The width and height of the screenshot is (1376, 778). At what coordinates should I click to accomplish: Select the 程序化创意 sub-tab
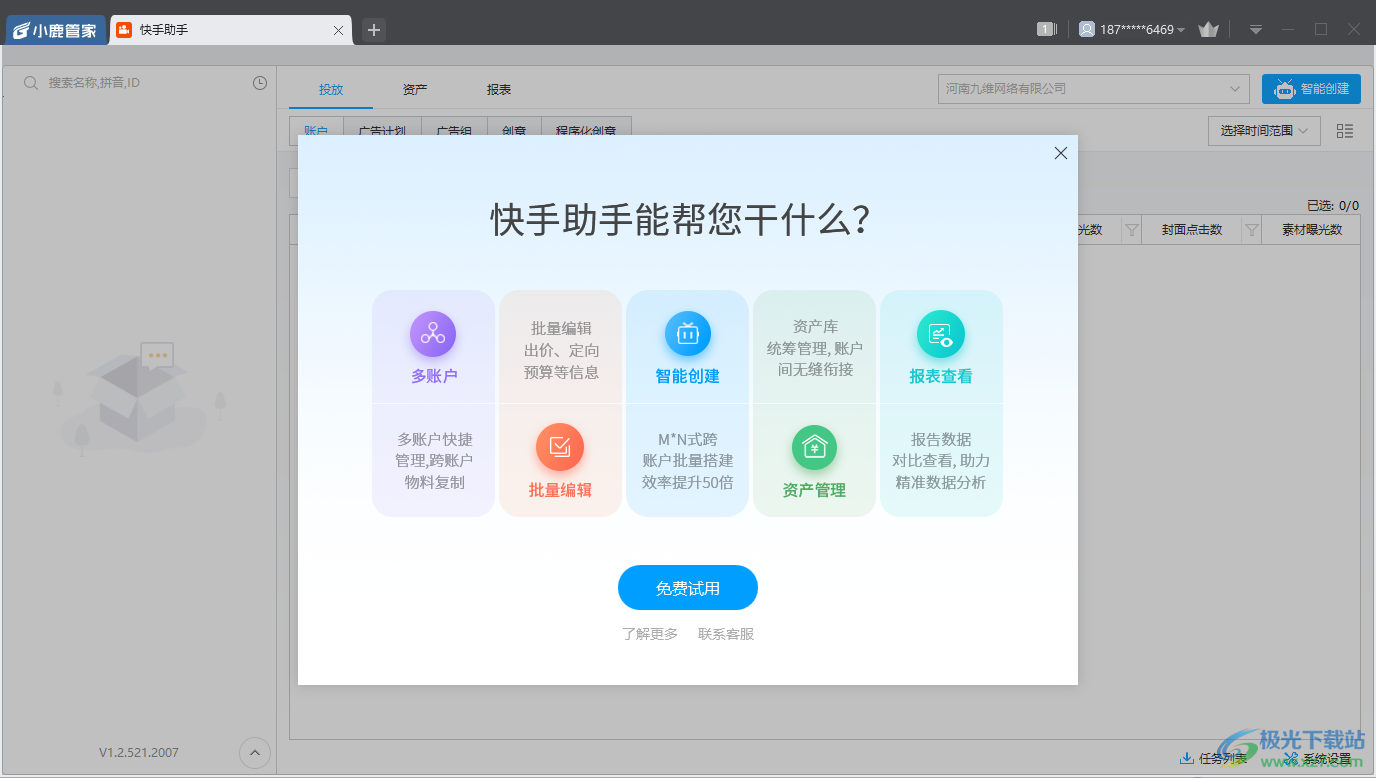(586, 131)
